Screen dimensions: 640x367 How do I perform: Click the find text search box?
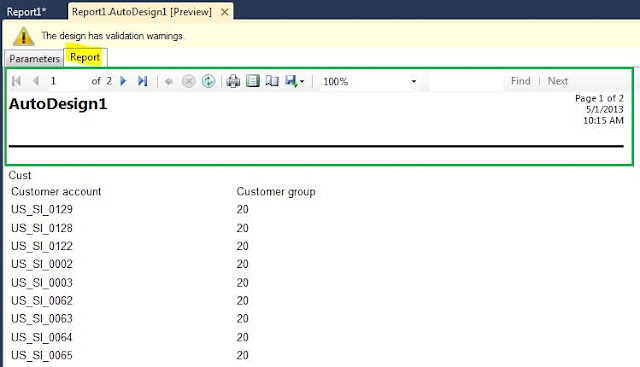(x=466, y=82)
